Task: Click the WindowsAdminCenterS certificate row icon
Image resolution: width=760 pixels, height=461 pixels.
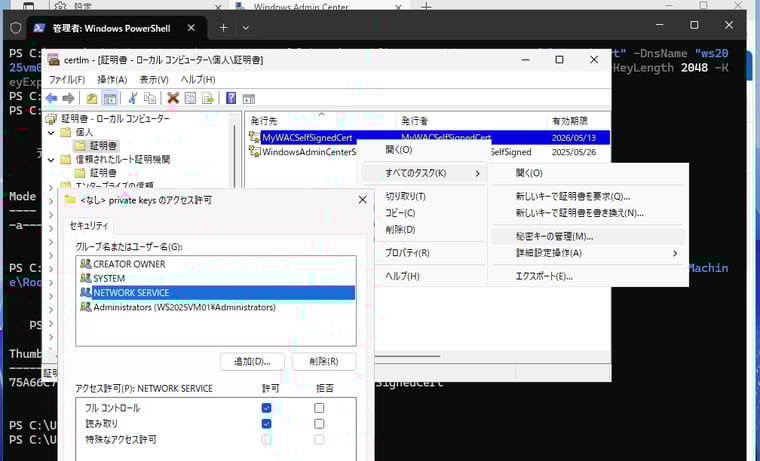Action: pos(254,152)
